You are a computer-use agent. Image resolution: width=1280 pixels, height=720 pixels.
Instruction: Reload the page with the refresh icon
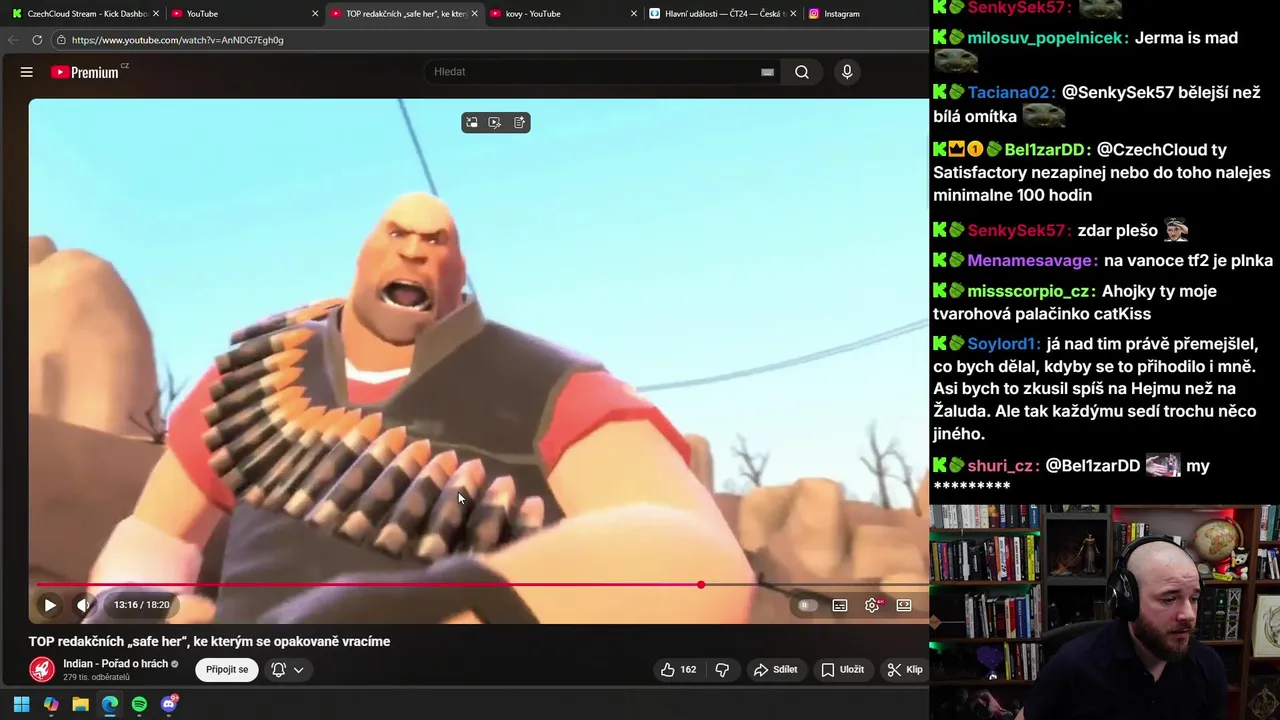tap(37, 40)
